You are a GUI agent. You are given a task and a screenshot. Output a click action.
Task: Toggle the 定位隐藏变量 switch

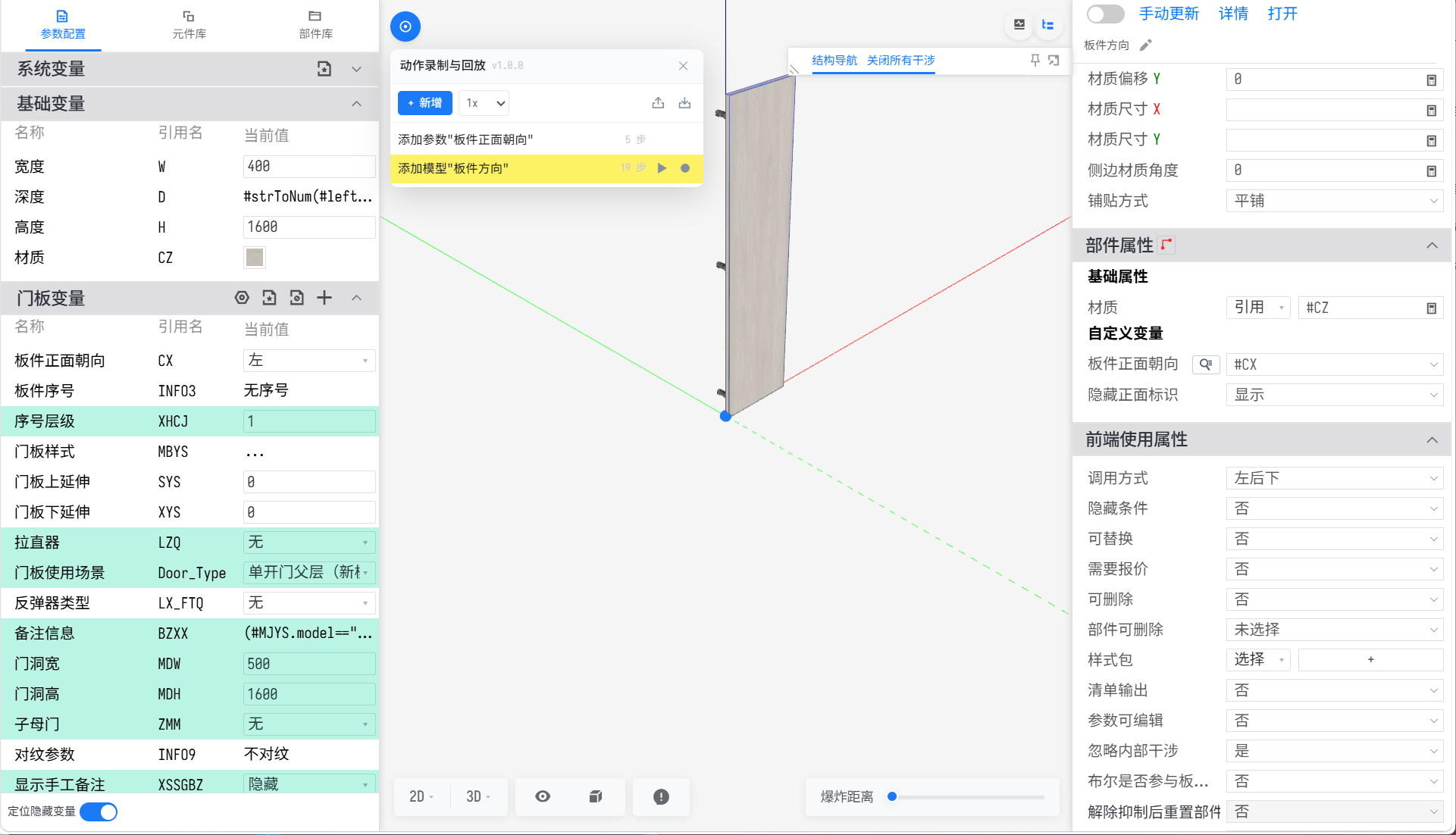(x=99, y=812)
